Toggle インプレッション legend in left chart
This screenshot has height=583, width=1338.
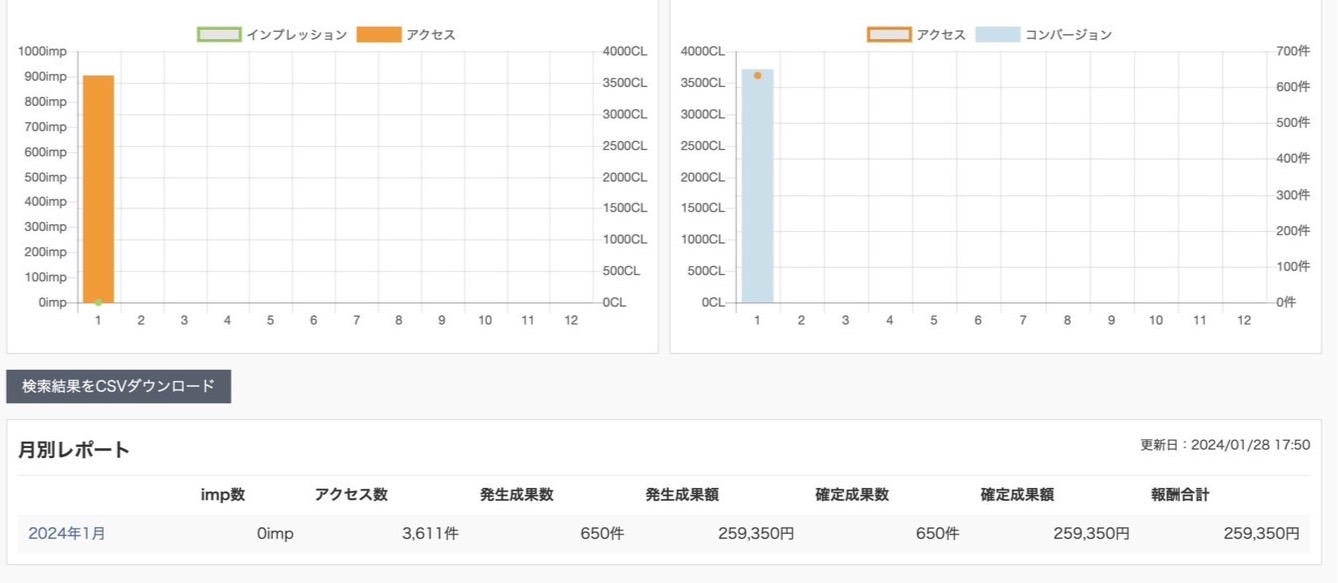(271, 35)
